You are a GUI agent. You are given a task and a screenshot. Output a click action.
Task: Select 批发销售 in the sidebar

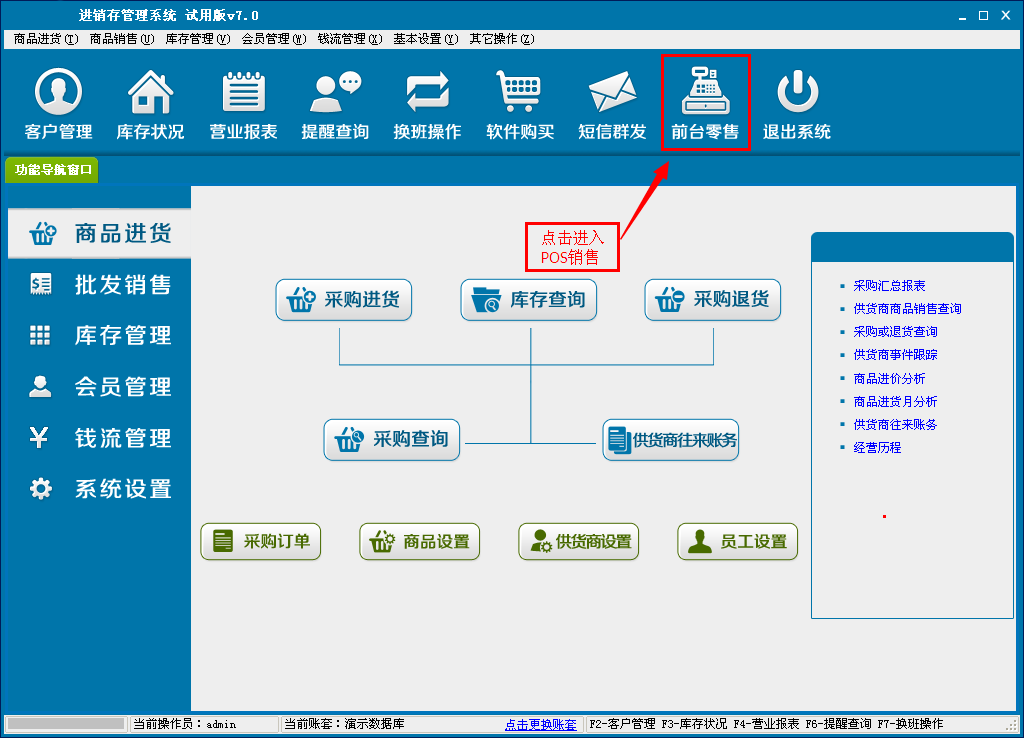[x=98, y=285]
